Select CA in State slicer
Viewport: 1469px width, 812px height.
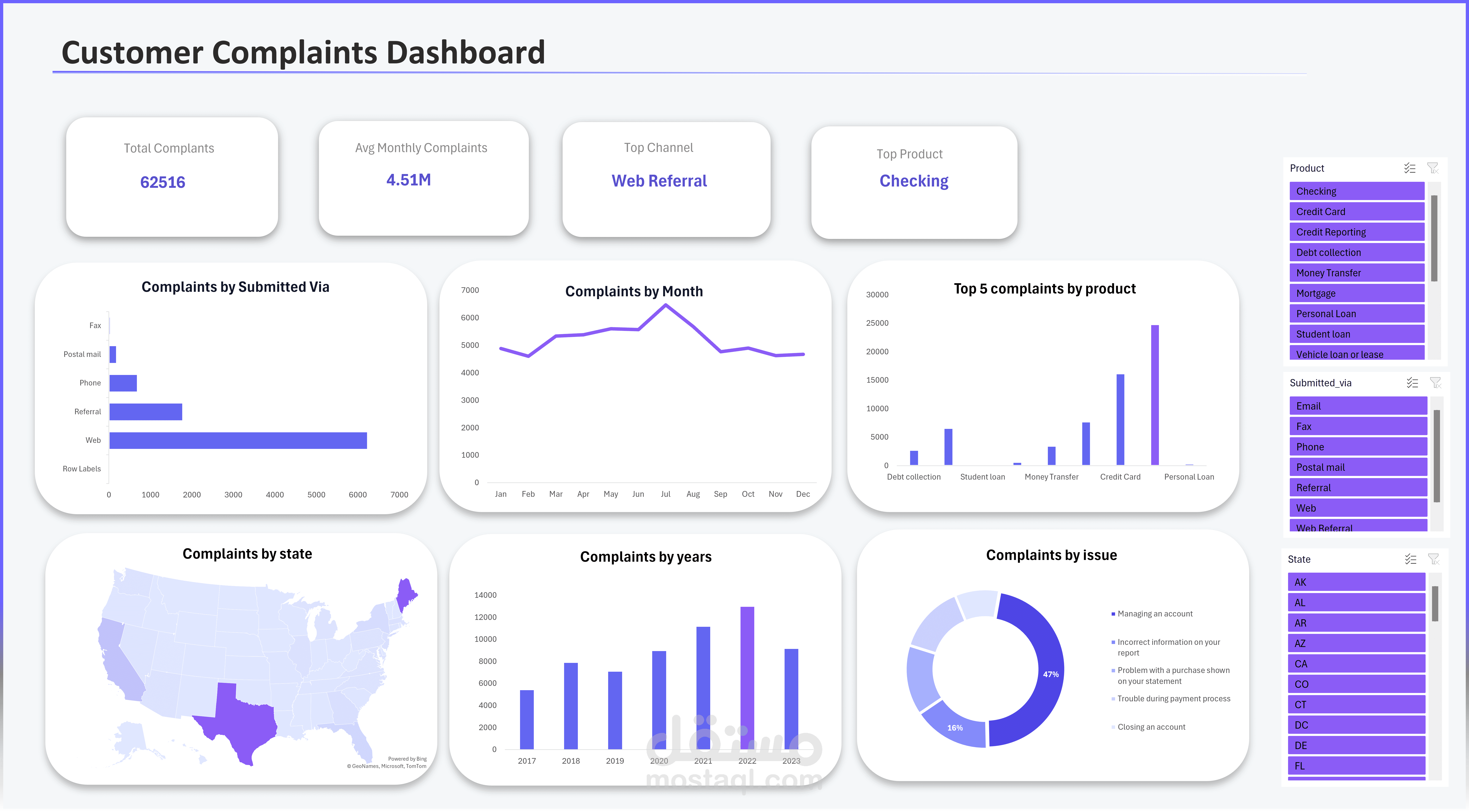pyautogui.click(x=1357, y=664)
